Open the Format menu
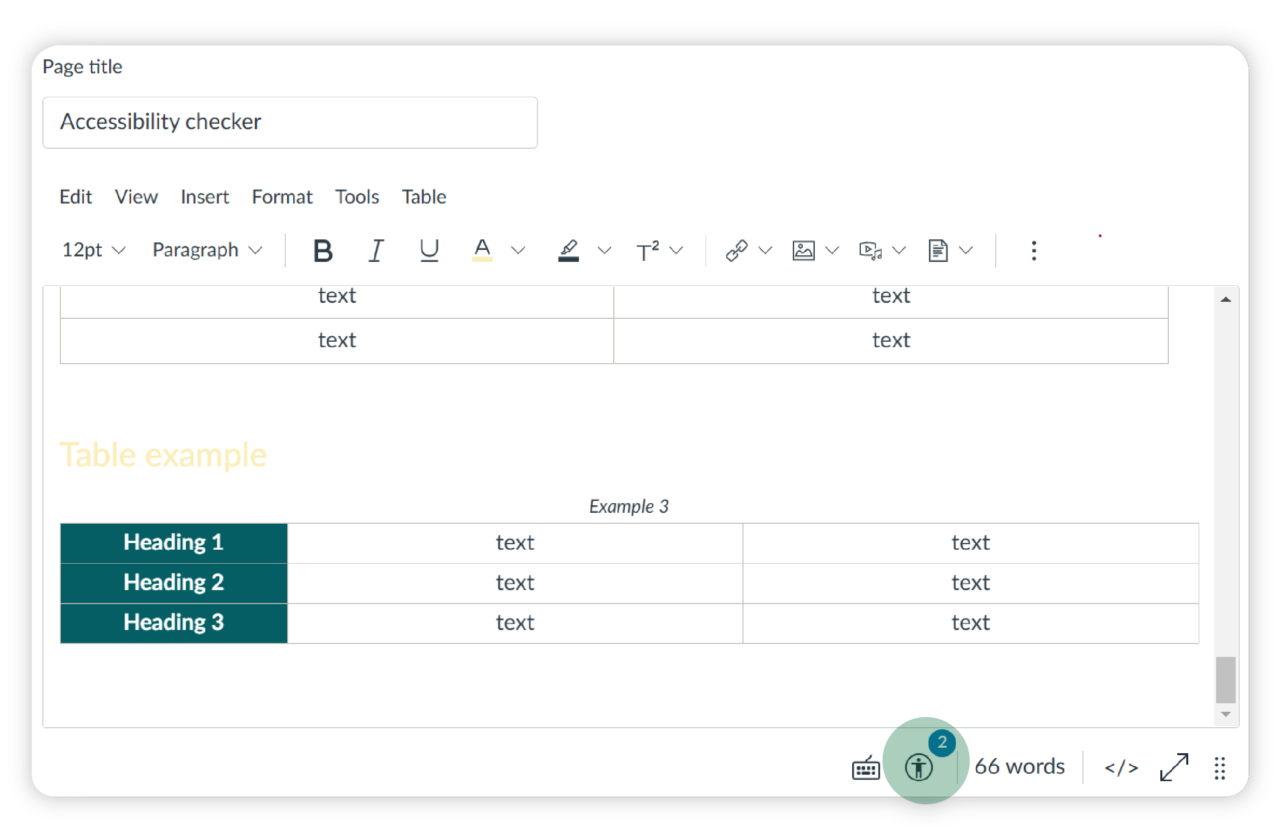Screen dimensions: 1280x836 282,197
